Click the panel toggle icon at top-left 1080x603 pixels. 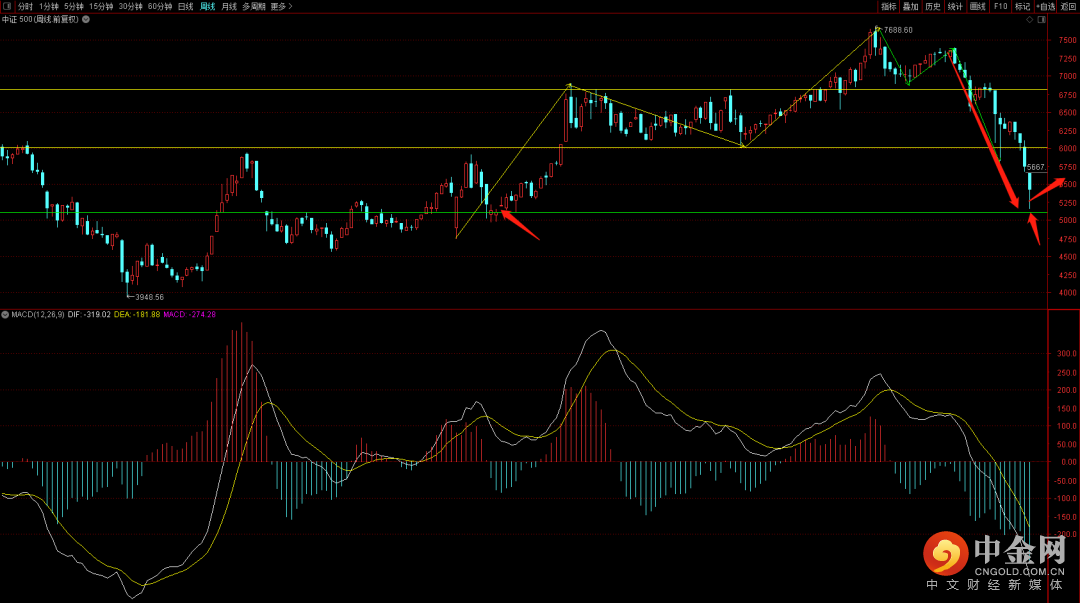click(x=7, y=6)
